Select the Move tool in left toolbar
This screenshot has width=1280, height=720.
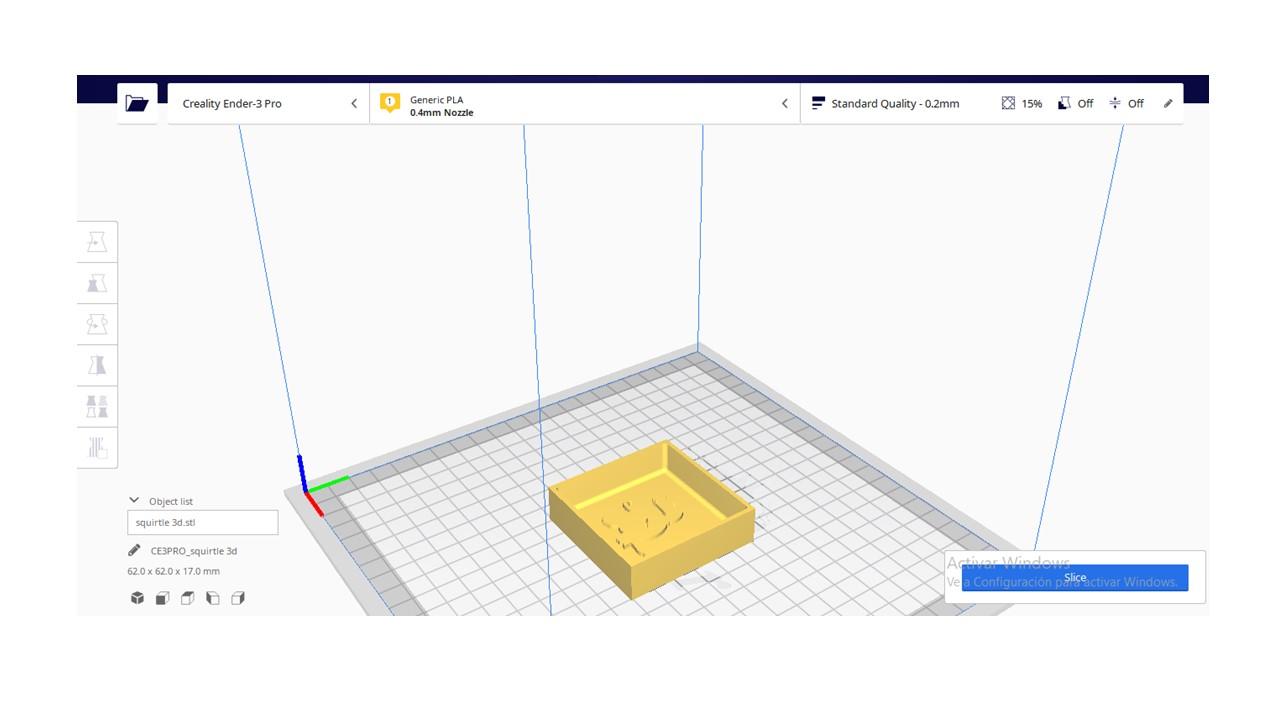point(97,242)
